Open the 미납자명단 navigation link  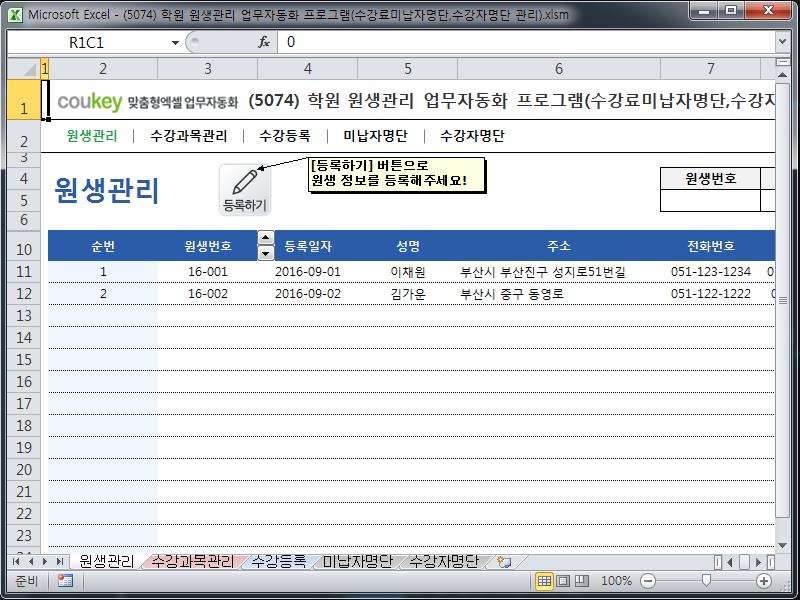376,136
